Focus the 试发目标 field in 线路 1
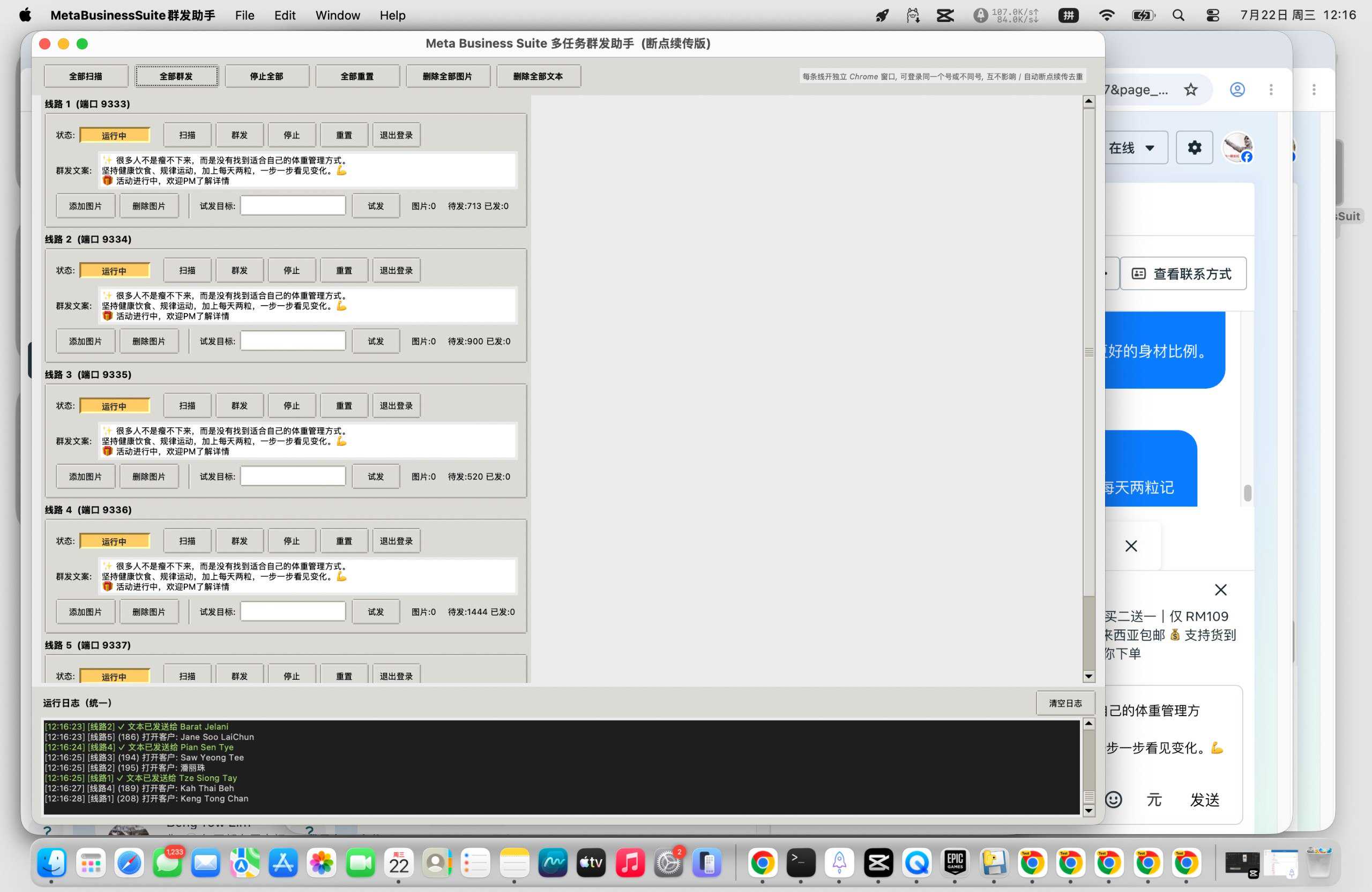The image size is (1372, 892). tap(293, 206)
